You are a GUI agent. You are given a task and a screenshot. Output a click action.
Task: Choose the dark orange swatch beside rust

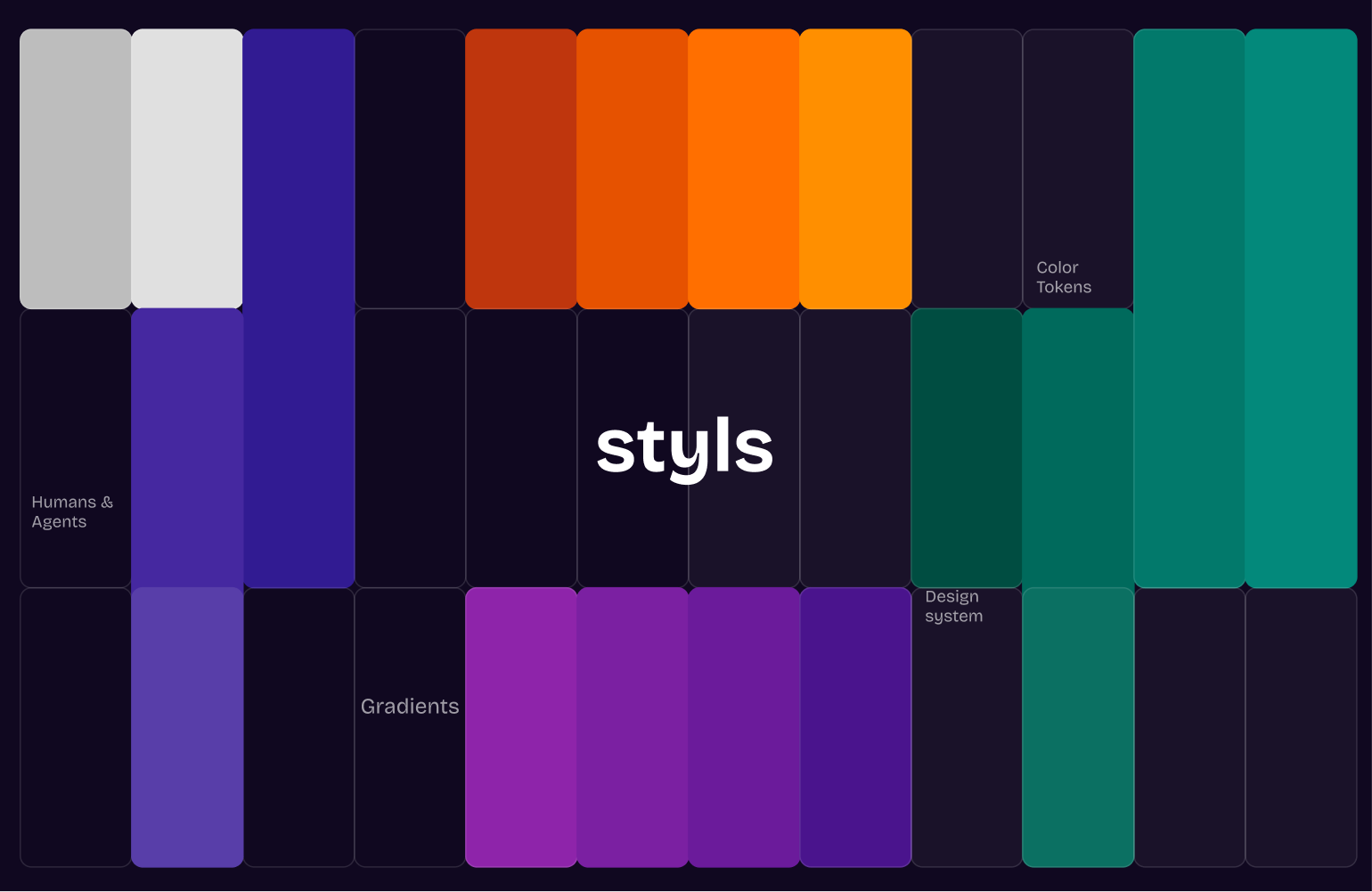pyautogui.click(x=633, y=169)
